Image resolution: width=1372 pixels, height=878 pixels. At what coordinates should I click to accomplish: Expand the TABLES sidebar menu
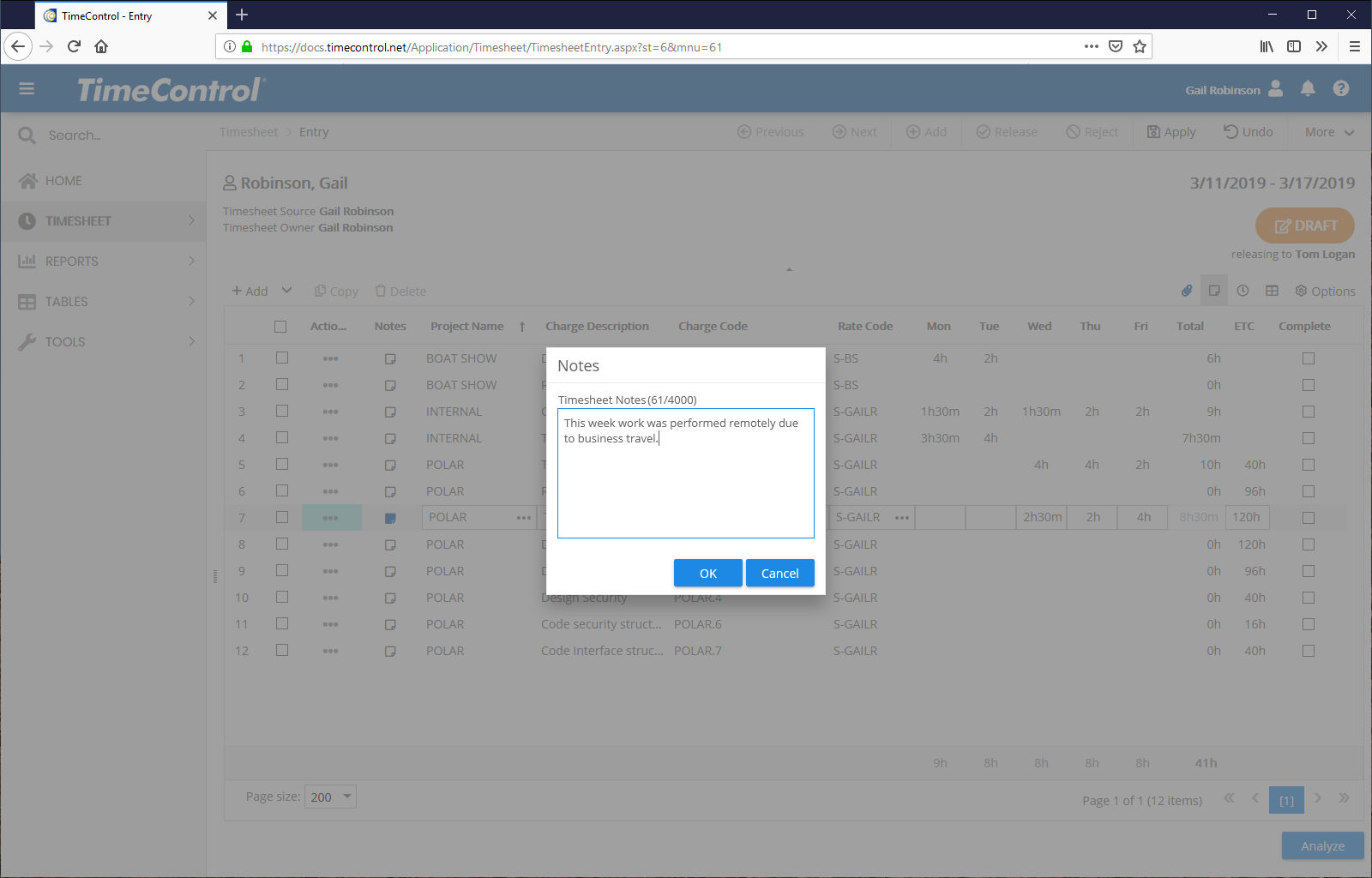pos(104,301)
